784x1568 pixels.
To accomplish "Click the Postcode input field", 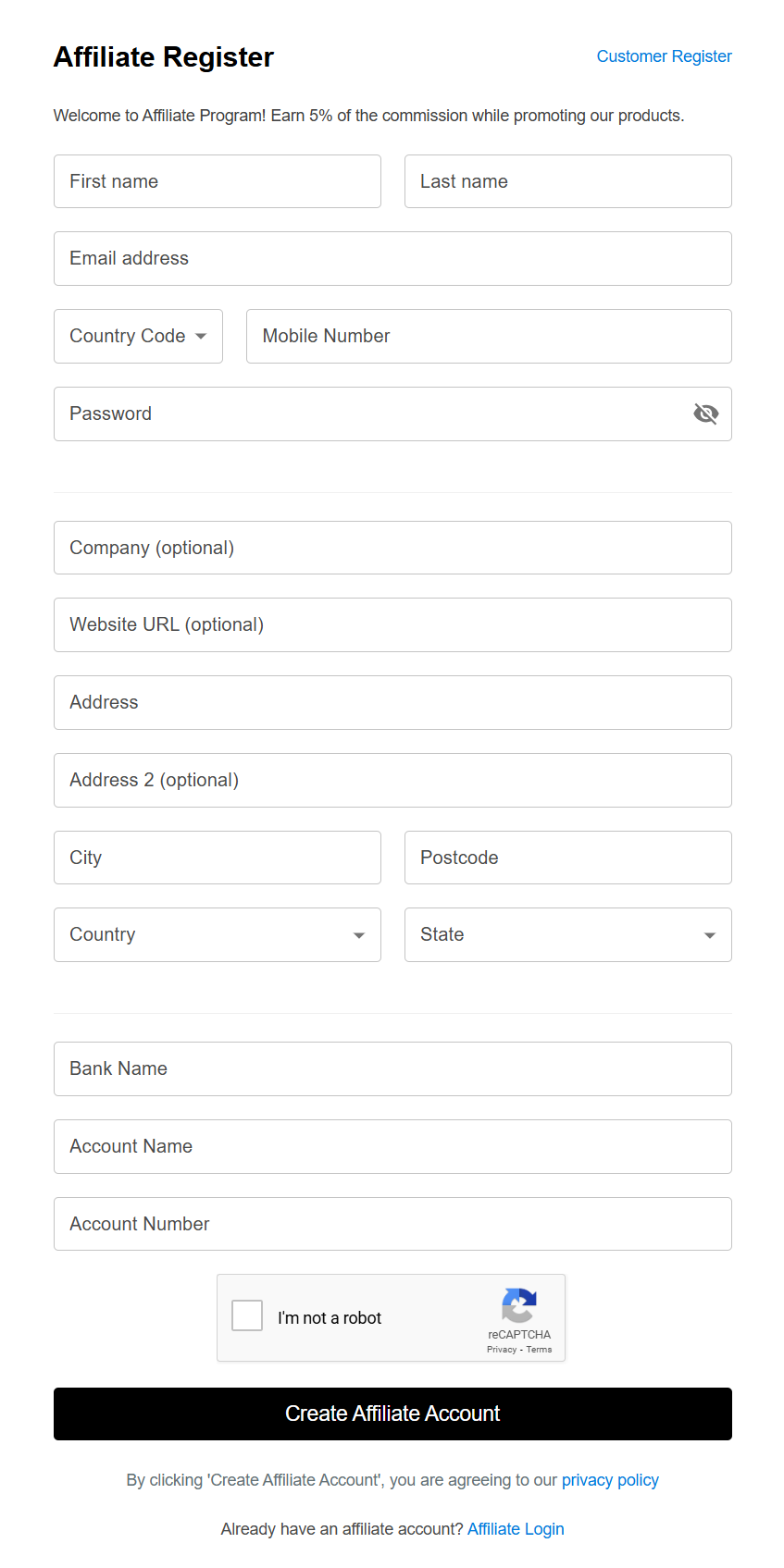I will tap(567, 858).
